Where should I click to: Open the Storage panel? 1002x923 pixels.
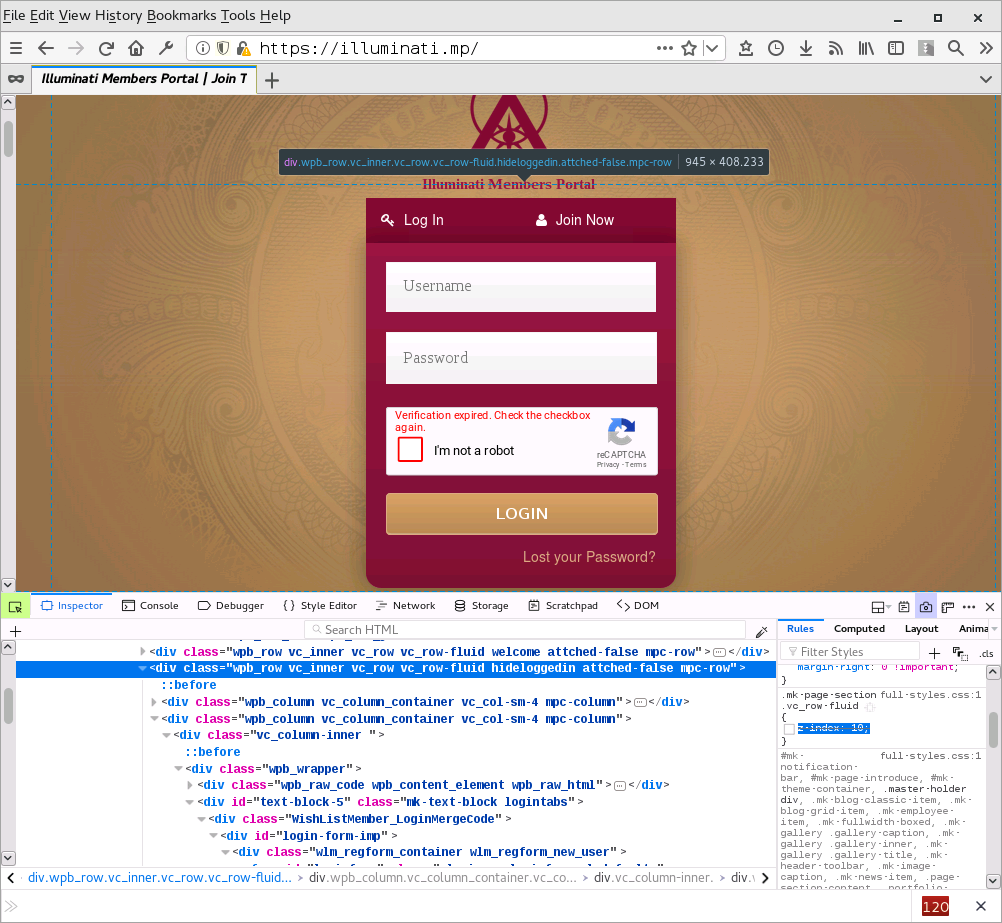pyautogui.click(x=481, y=606)
